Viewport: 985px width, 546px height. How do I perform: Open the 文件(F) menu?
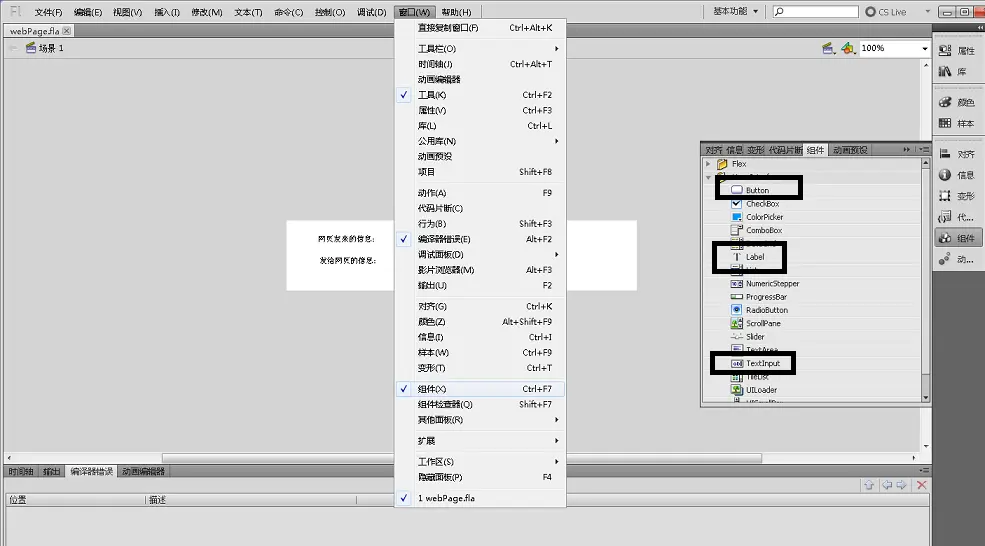pos(48,12)
